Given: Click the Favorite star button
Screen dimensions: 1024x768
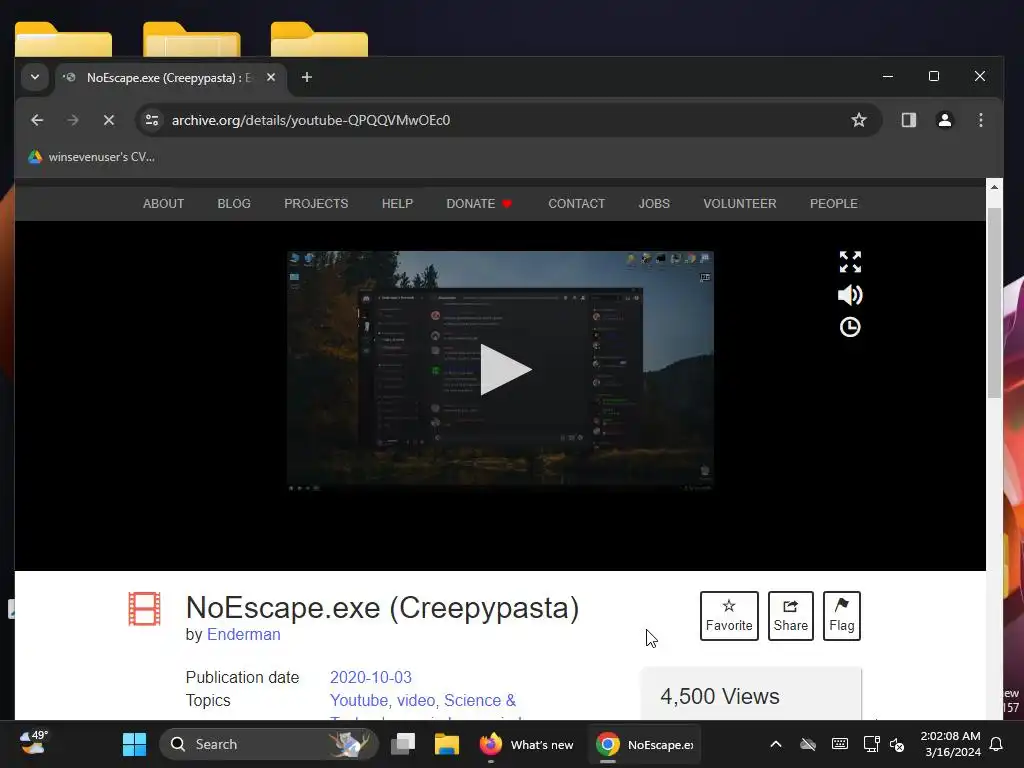Looking at the screenshot, I should tap(729, 616).
